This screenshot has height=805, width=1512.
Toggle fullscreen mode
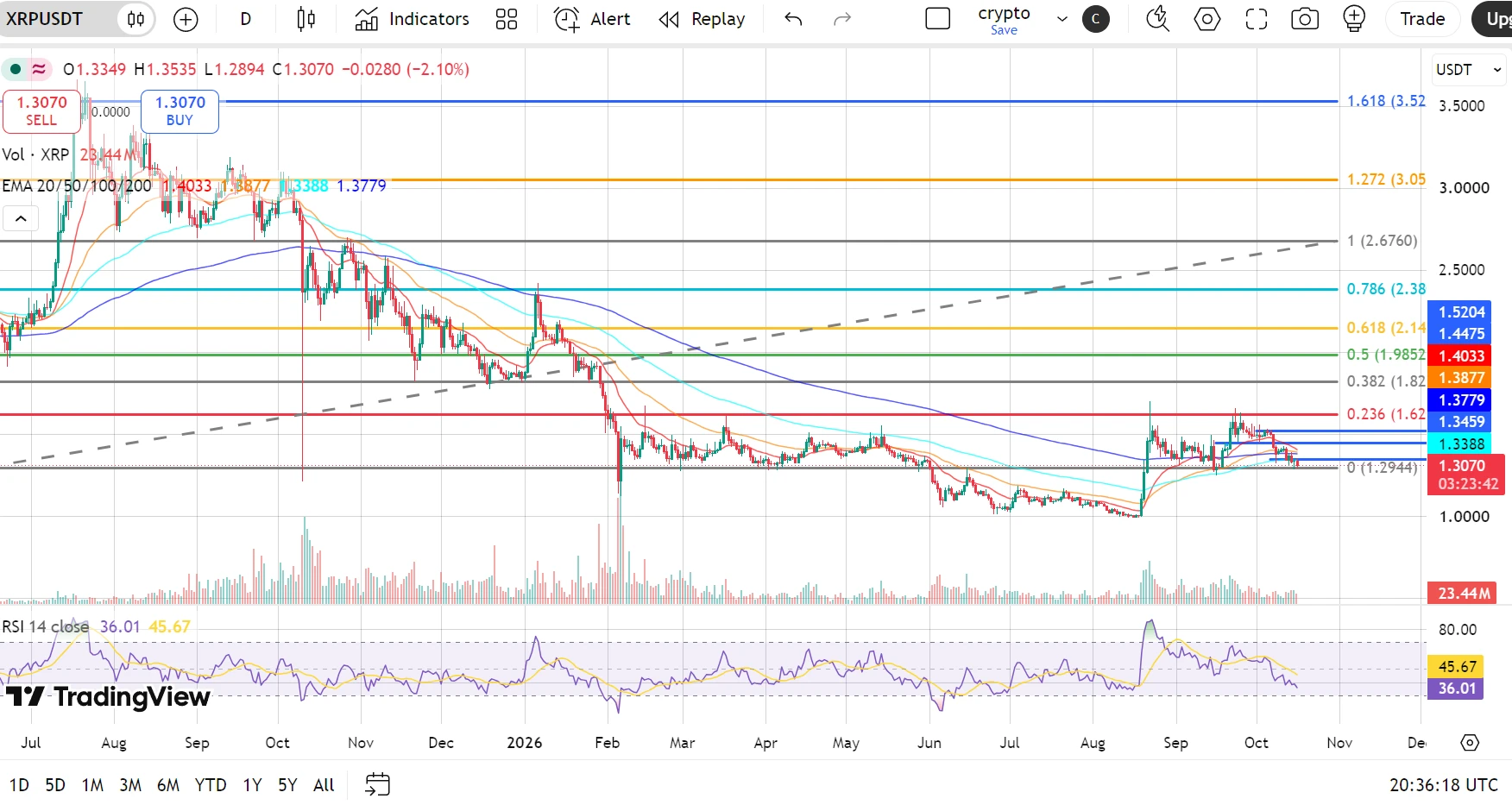(x=1257, y=19)
